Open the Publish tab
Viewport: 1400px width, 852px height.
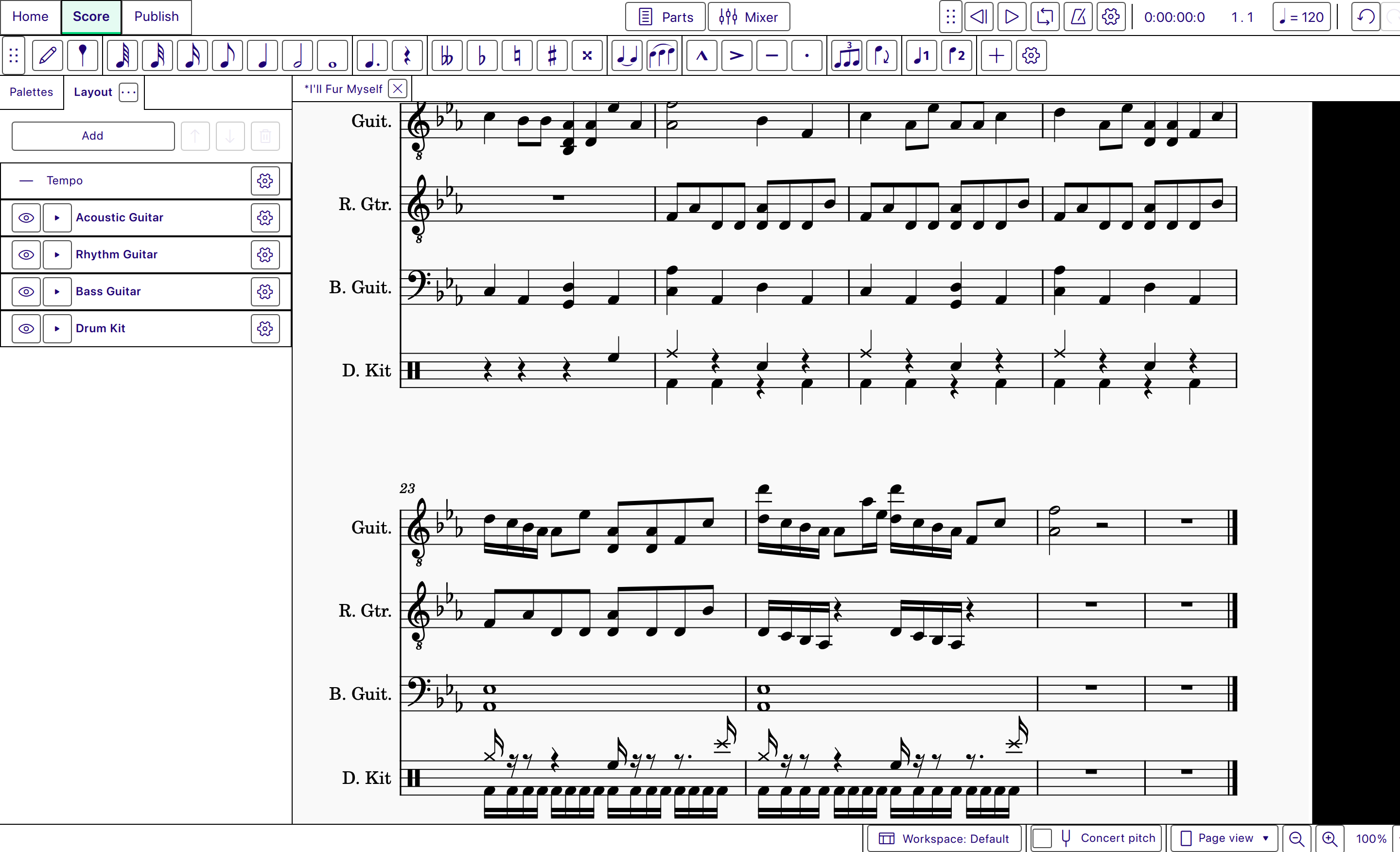(156, 17)
